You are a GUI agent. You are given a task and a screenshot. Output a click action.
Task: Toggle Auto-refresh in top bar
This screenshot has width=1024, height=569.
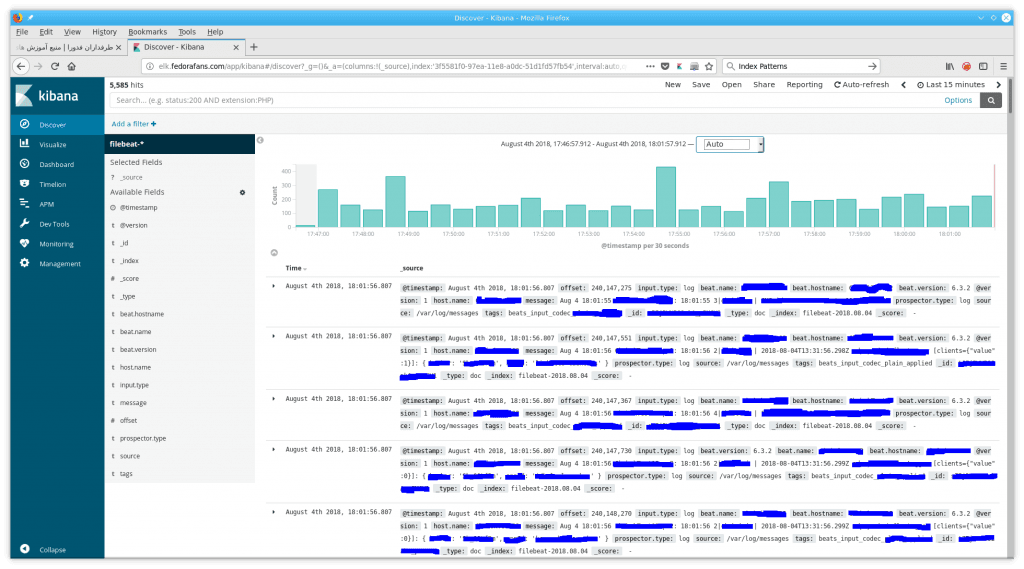coord(860,85)
